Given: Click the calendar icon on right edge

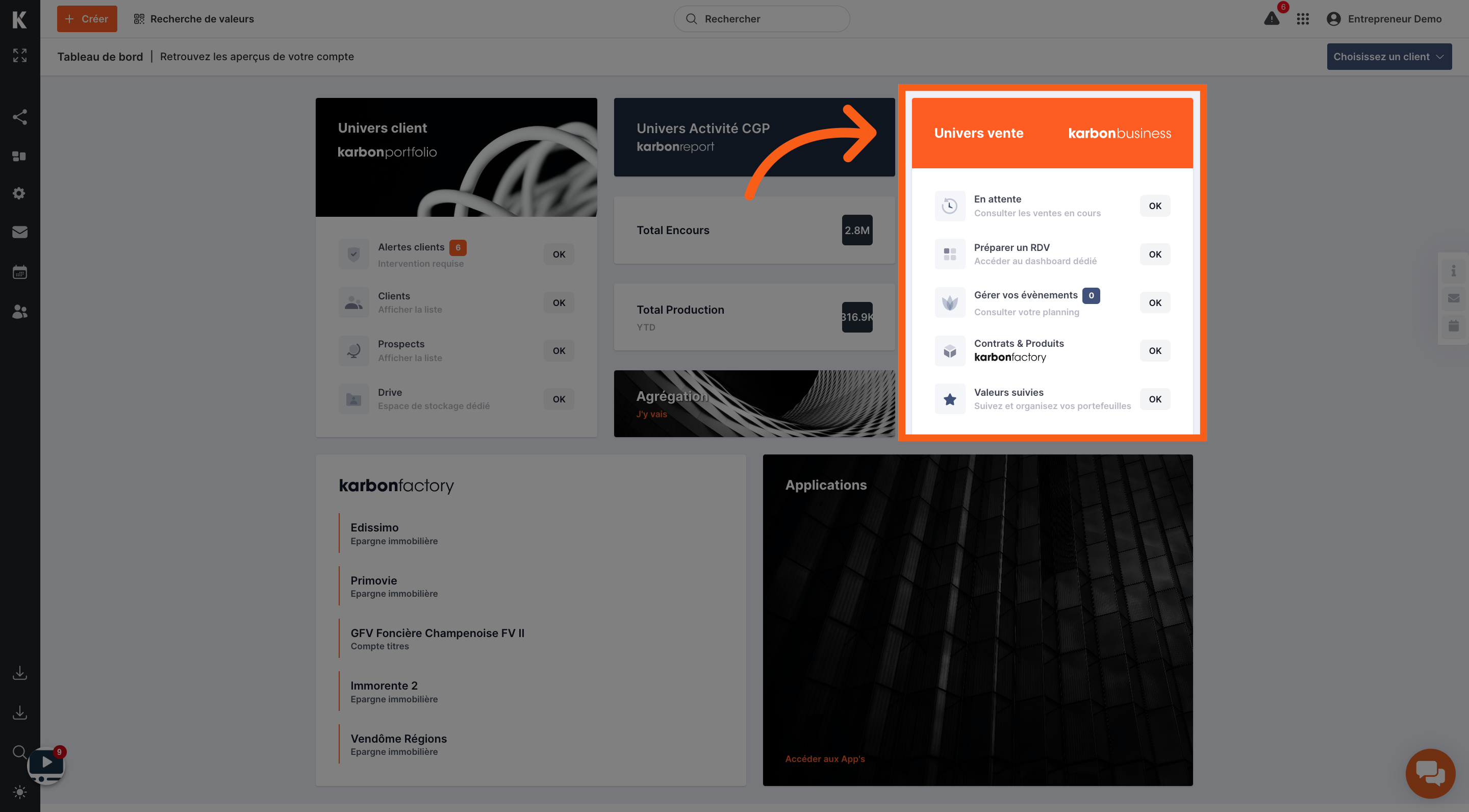Looking at the screenshot, I should [1454, 325].
